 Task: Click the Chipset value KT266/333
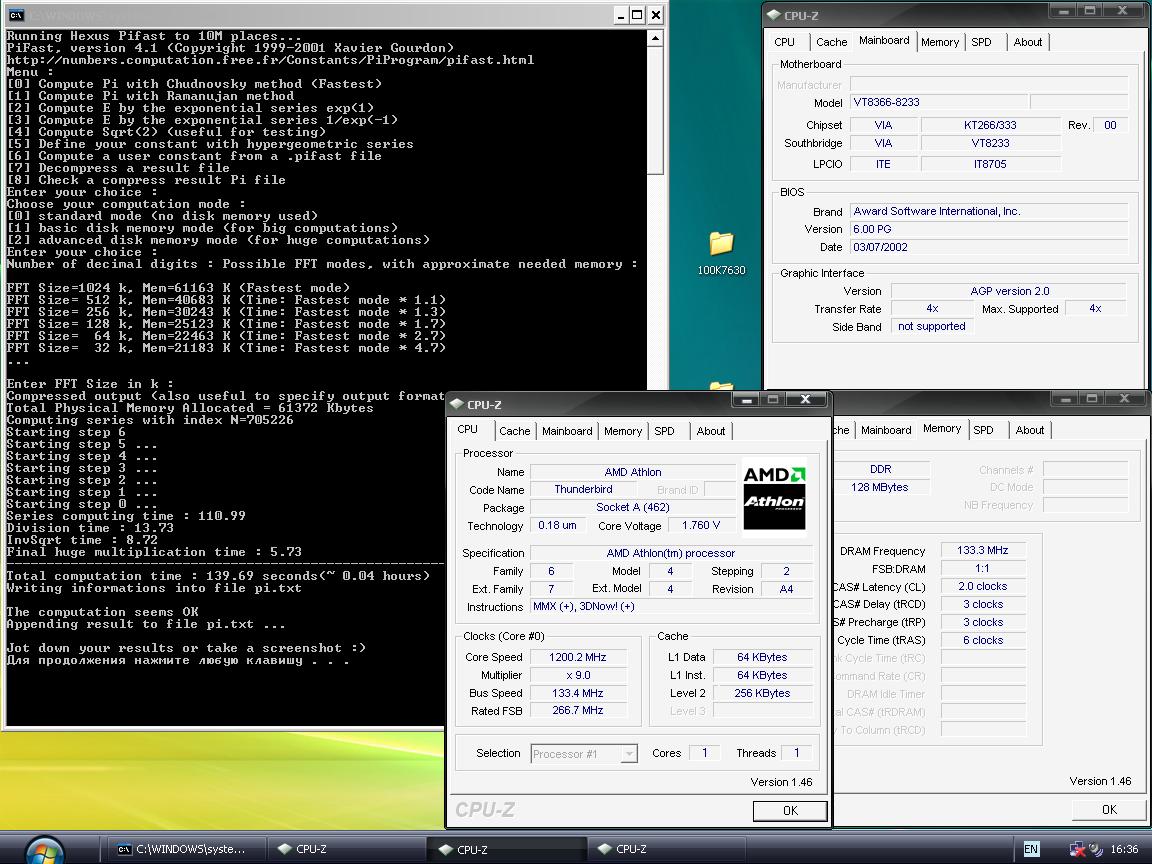pos(990,125)
